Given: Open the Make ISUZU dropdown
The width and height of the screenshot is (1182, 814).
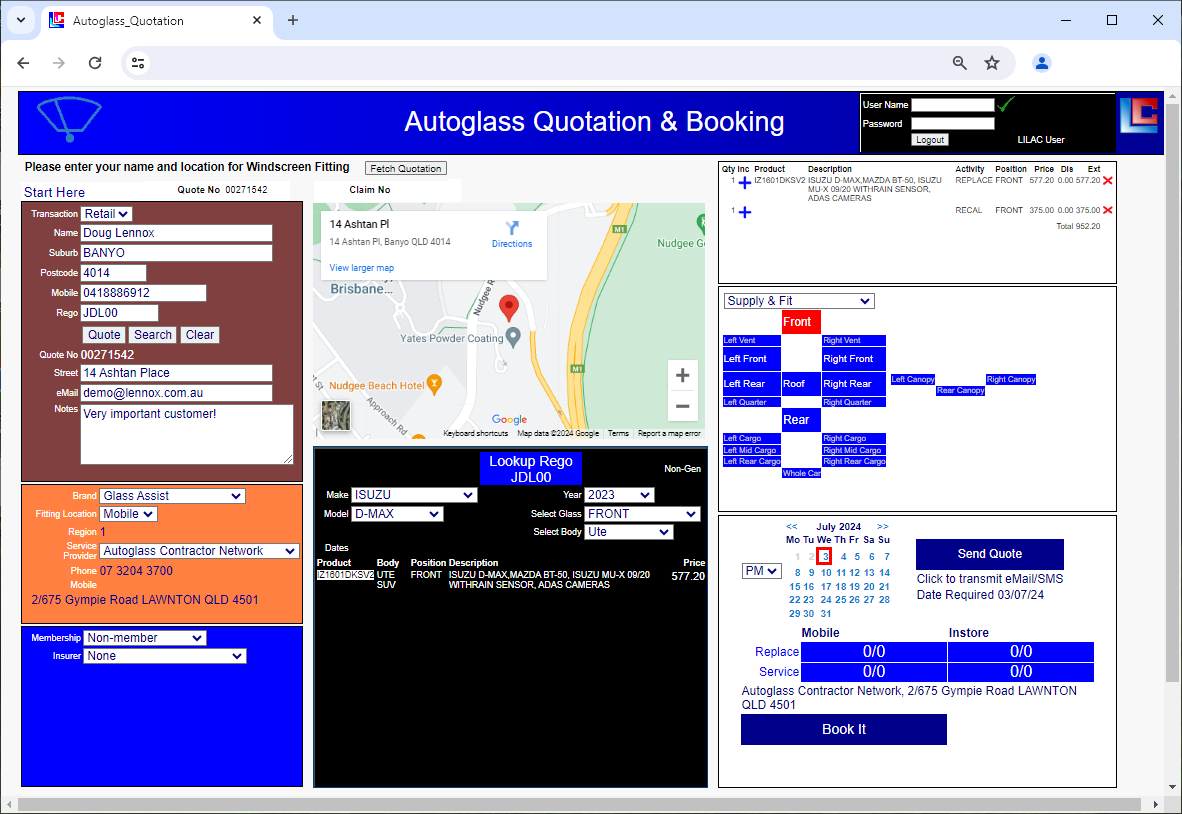Looking at the screenshot, I should 414,495.
